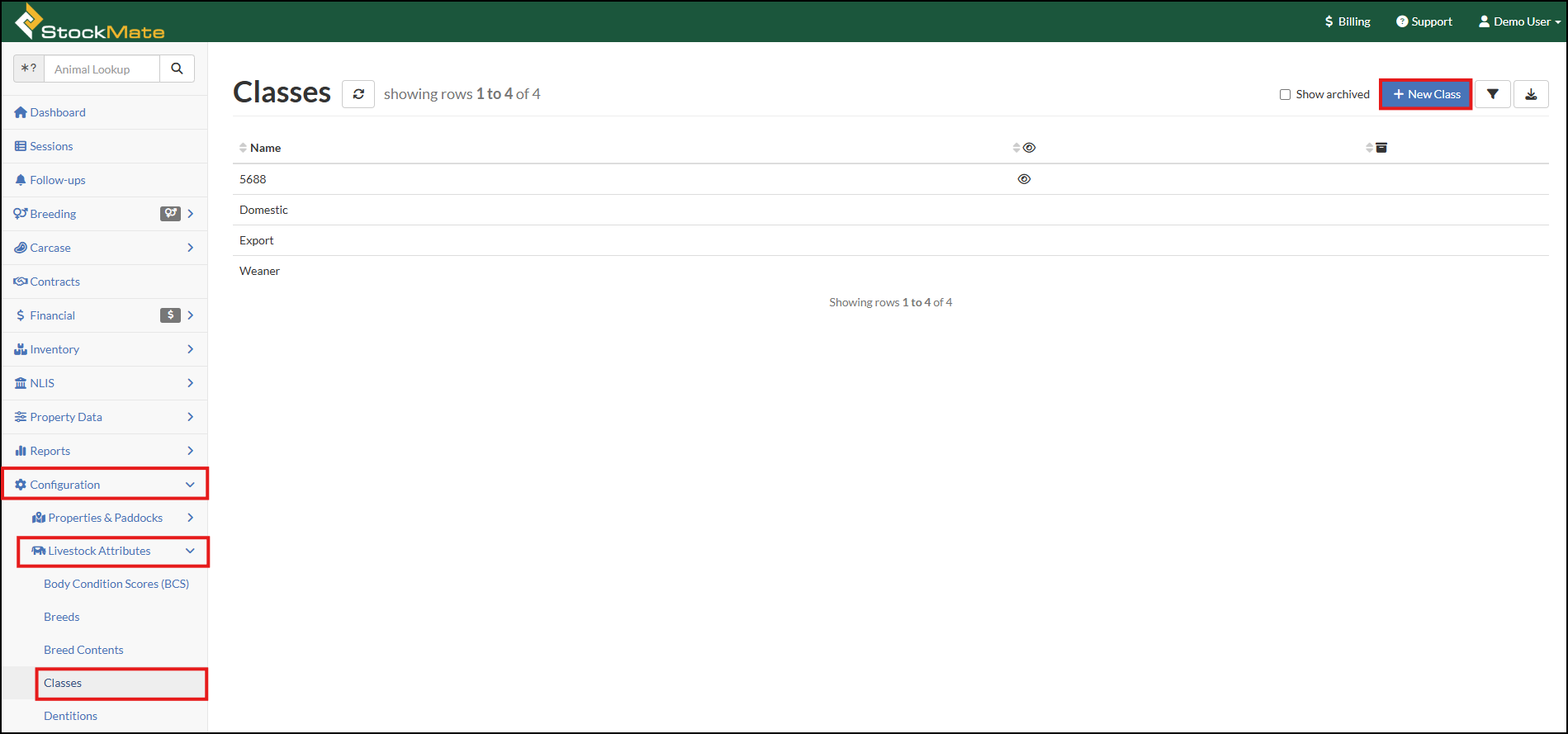Click the StockMate logo
The height and width of the screenshot is (734, 1568).
pos(90,22)
